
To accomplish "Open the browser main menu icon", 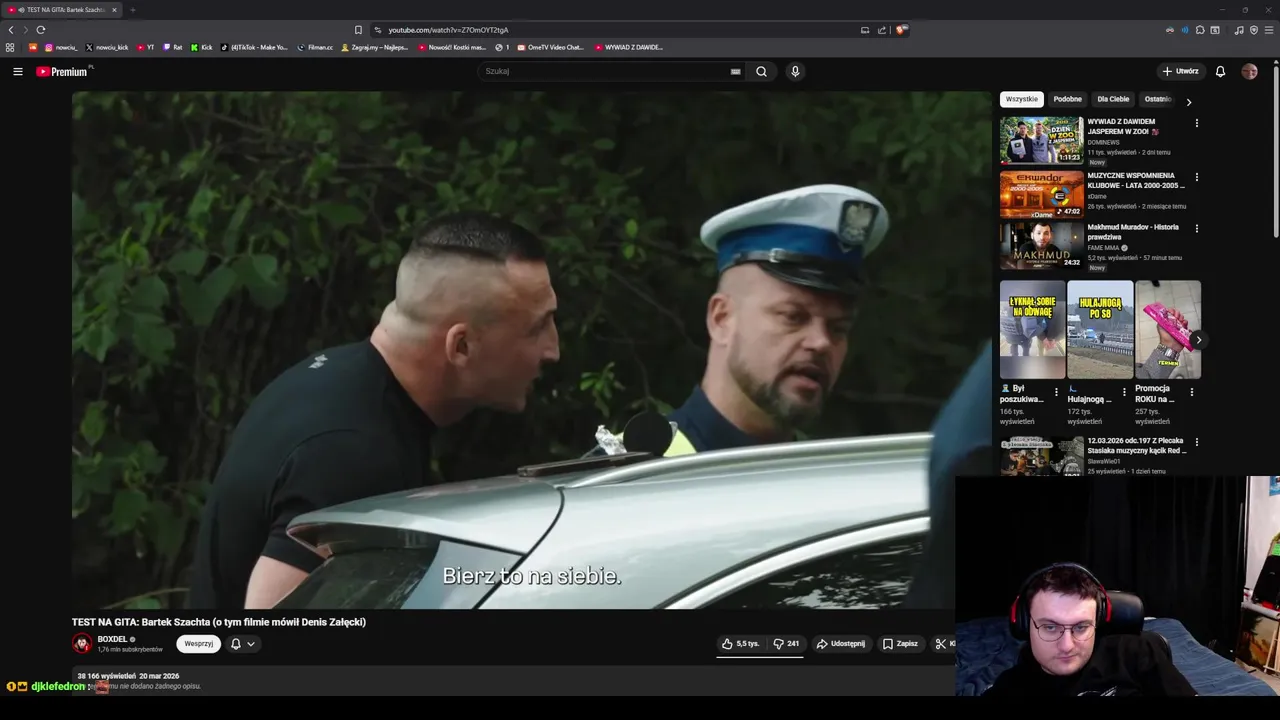I will pyautogui.click(x=1268, y=30).
